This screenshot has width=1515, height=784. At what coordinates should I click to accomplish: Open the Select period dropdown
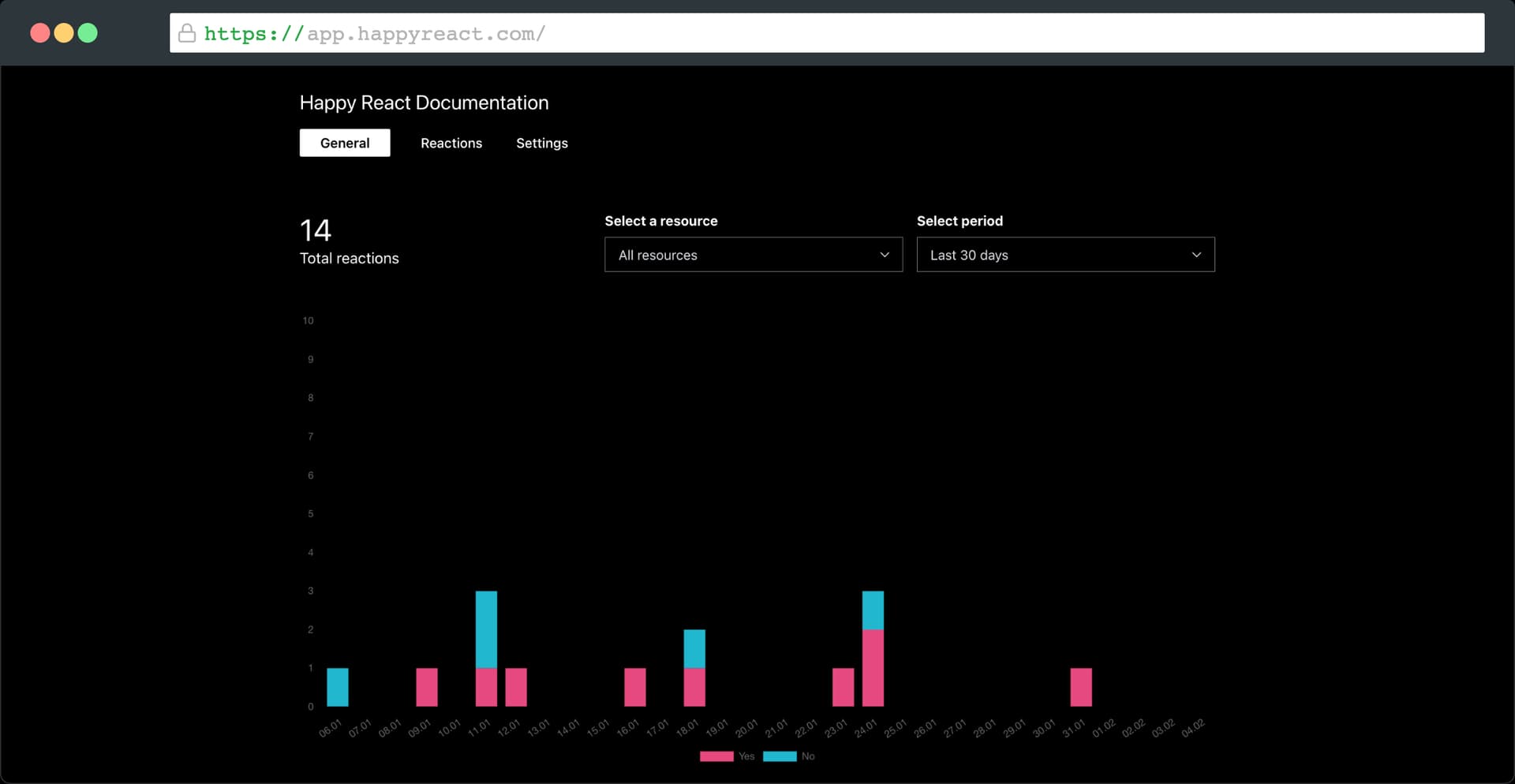click(x=1064, y=255)
